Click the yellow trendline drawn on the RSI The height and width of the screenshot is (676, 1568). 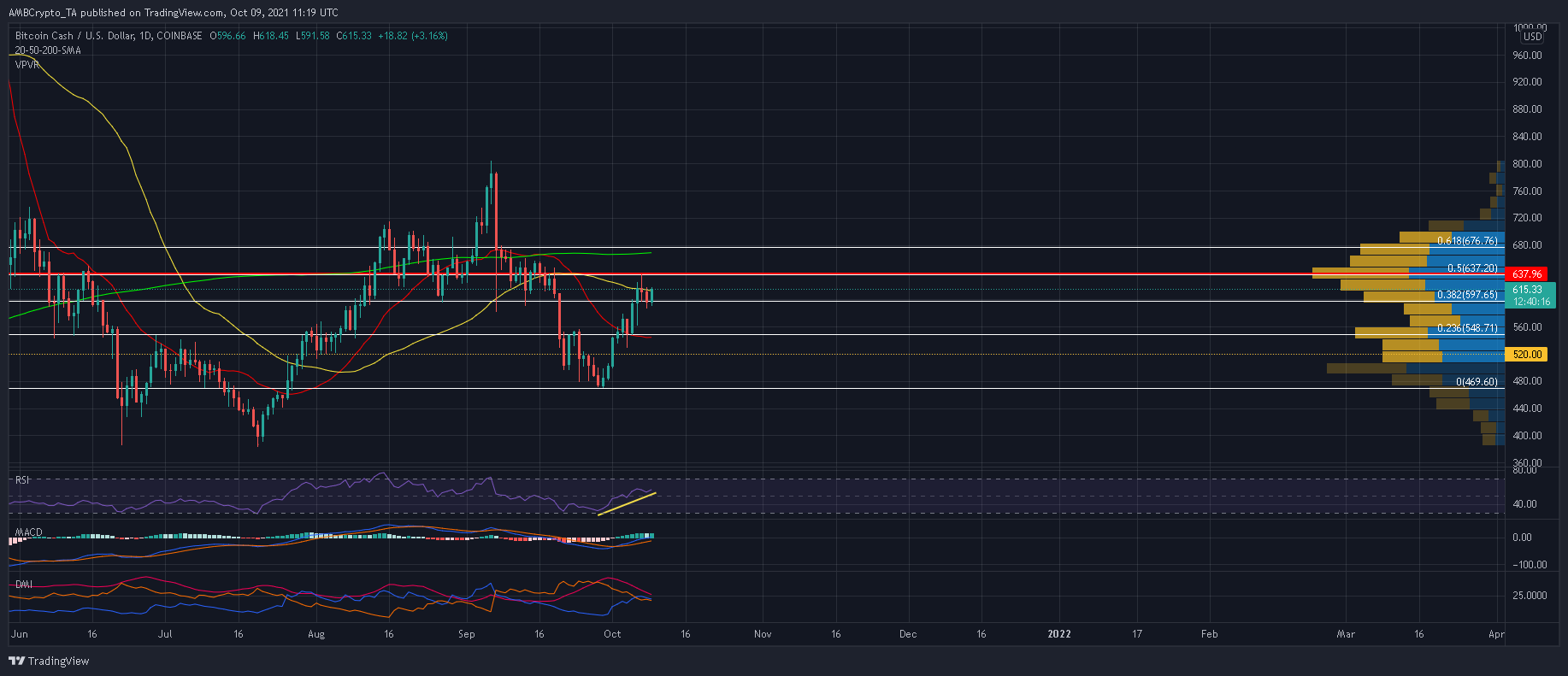626,503
